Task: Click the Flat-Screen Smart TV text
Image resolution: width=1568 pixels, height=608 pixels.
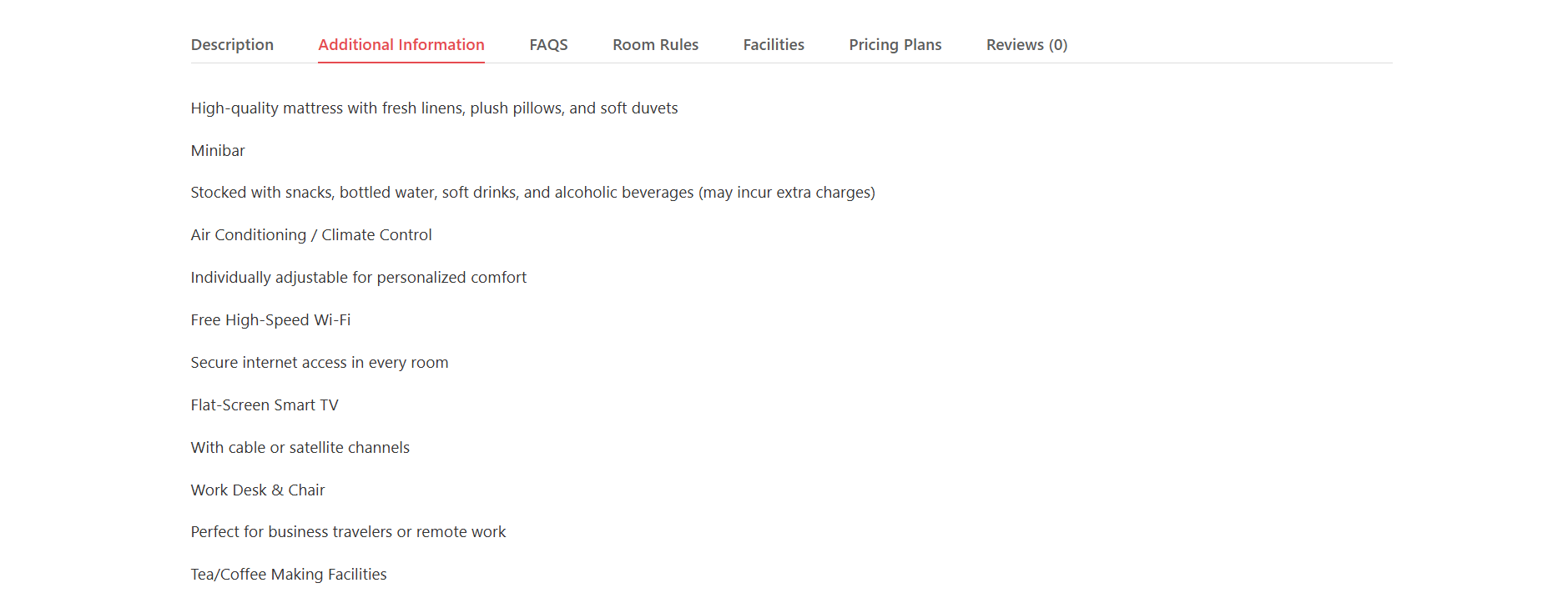Action: (x=265, y=405)
